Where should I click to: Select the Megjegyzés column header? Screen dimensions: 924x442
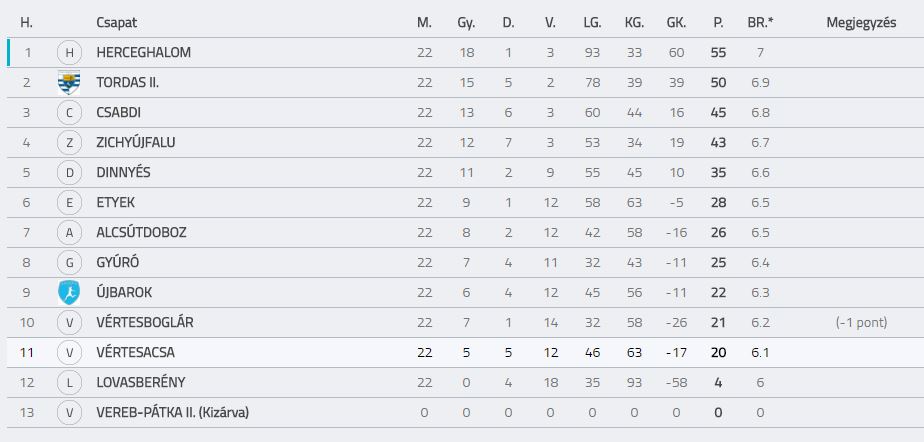pos(861,22)
